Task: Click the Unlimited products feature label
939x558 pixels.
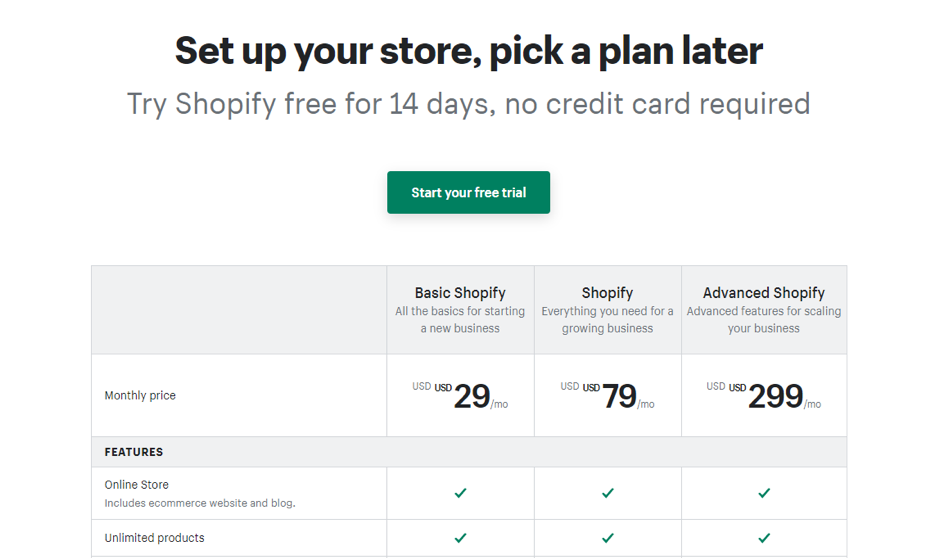Action: (x=155, y=538)
